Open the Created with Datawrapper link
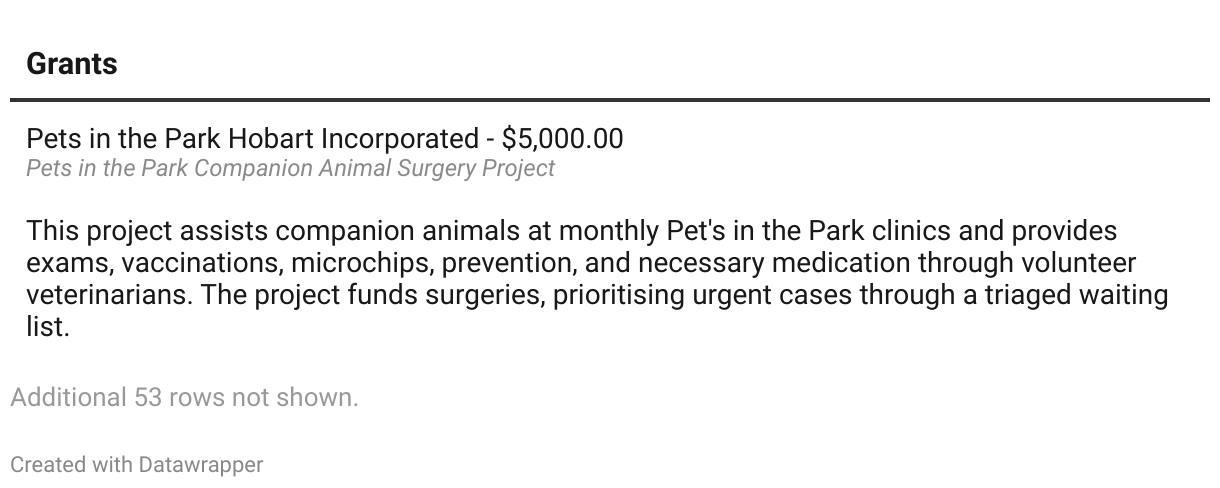1220x488 pixels. pos(137,465)
